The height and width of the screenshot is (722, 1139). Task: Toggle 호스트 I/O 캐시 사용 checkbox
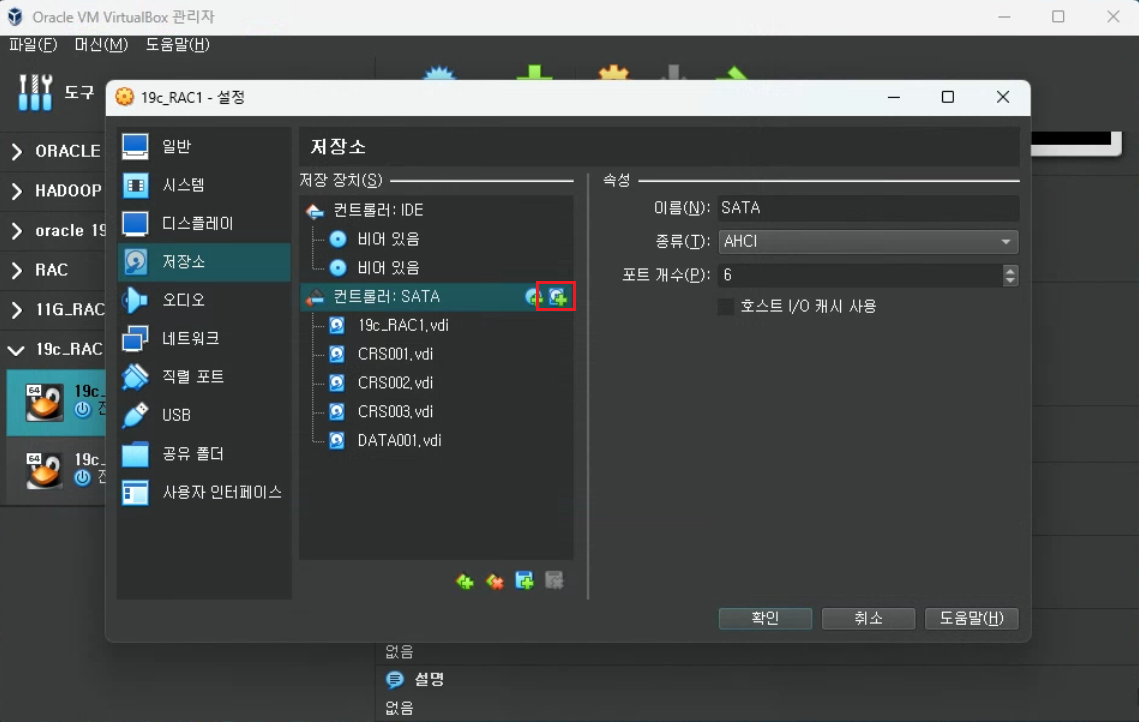tap(726, 307)
